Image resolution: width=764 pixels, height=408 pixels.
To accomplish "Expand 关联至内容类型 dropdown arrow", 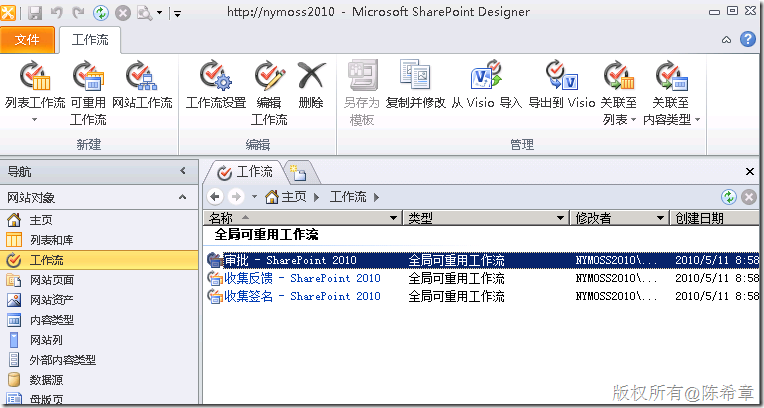I will click(x=697, y=120).
